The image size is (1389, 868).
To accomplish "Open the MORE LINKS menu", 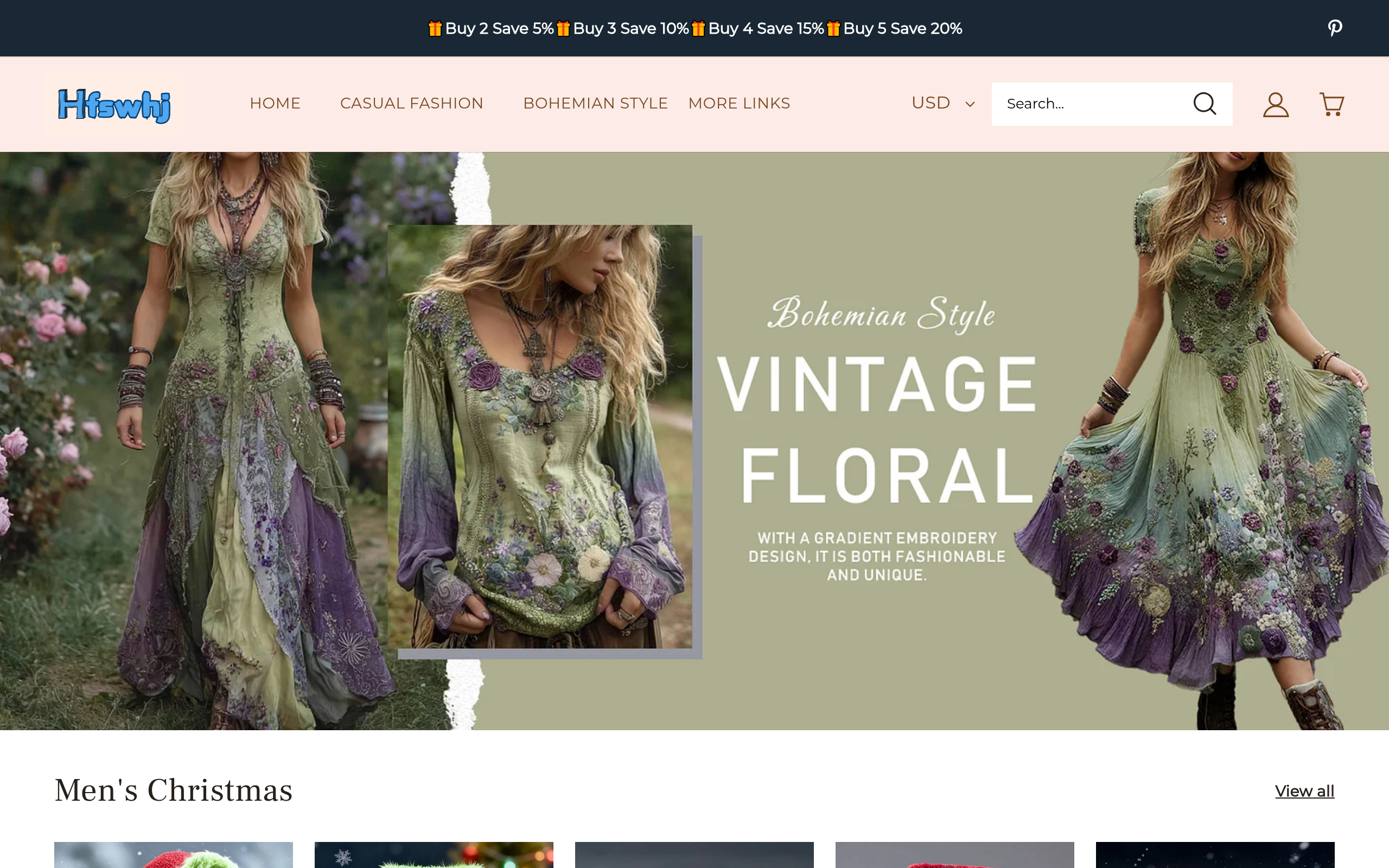I will coord(738,103).
